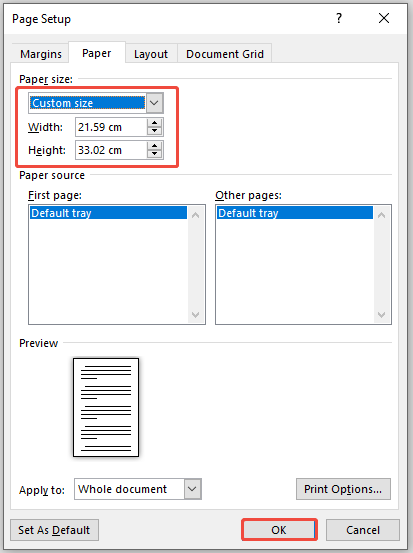Click First page list scroll down arrow
Image resolution: width=413 pixels, height=553 pixels.
(x=196, y=314)
